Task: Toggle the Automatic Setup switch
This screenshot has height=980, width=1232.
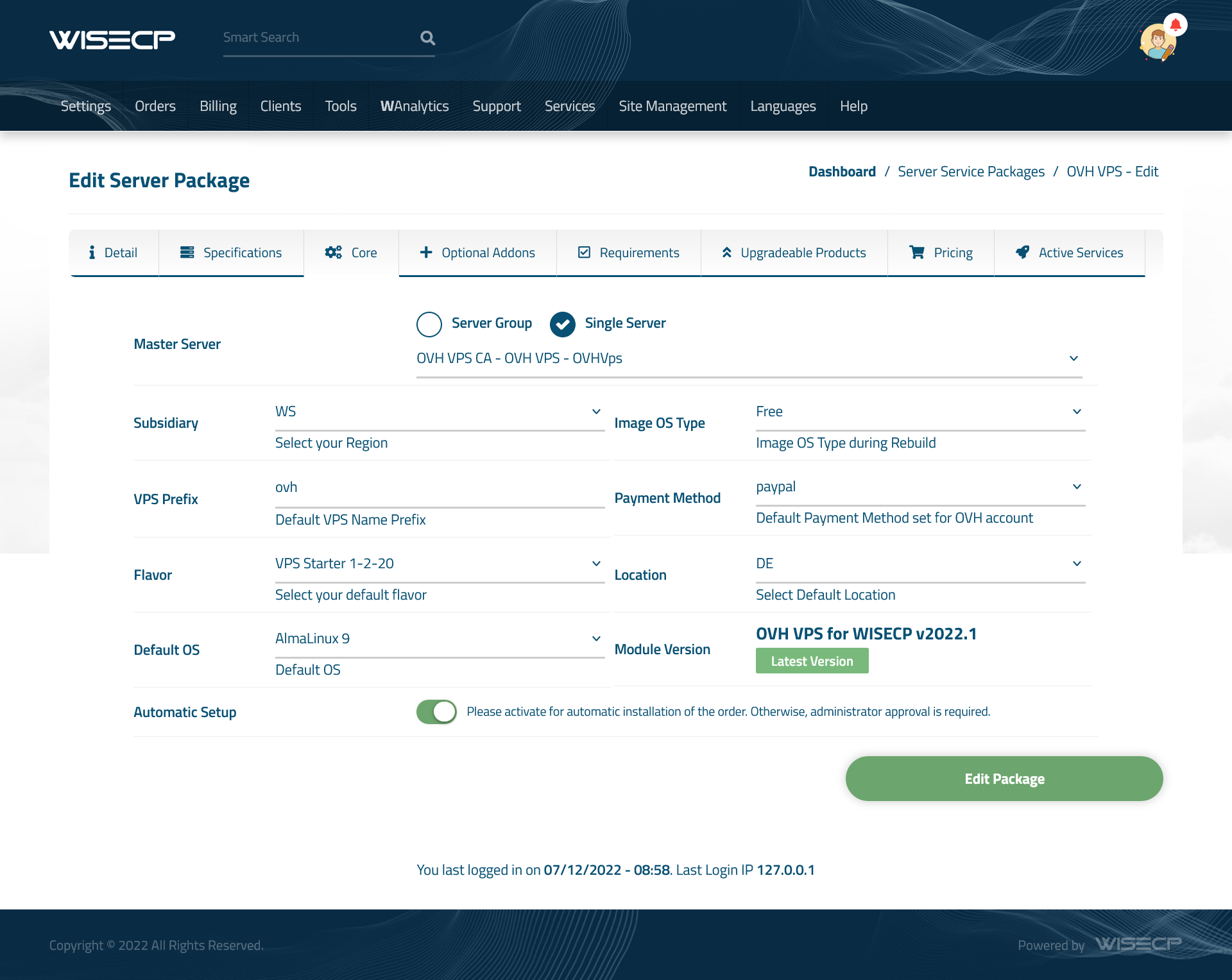Action: pos(436,712)
